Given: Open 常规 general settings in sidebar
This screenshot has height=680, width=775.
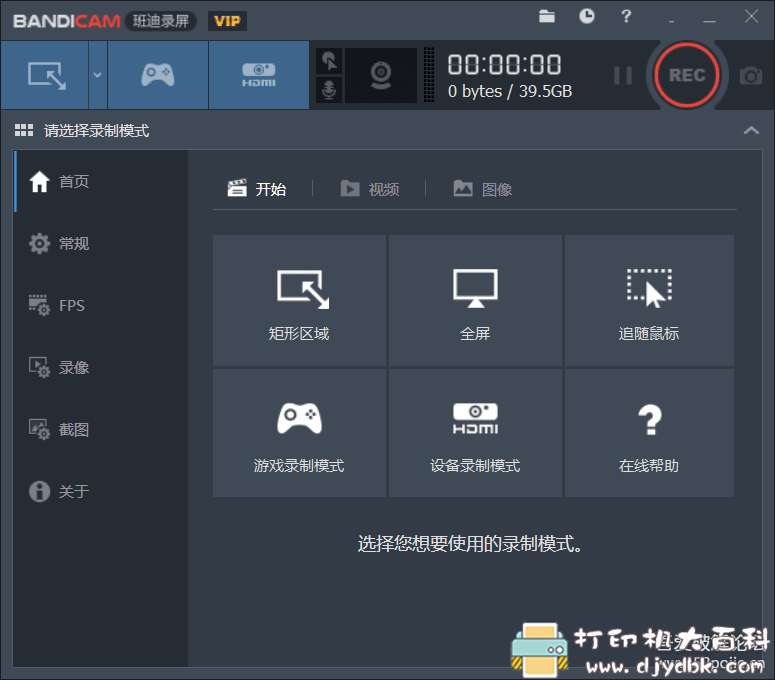Looking at the screenshot, I should point(101,243).
